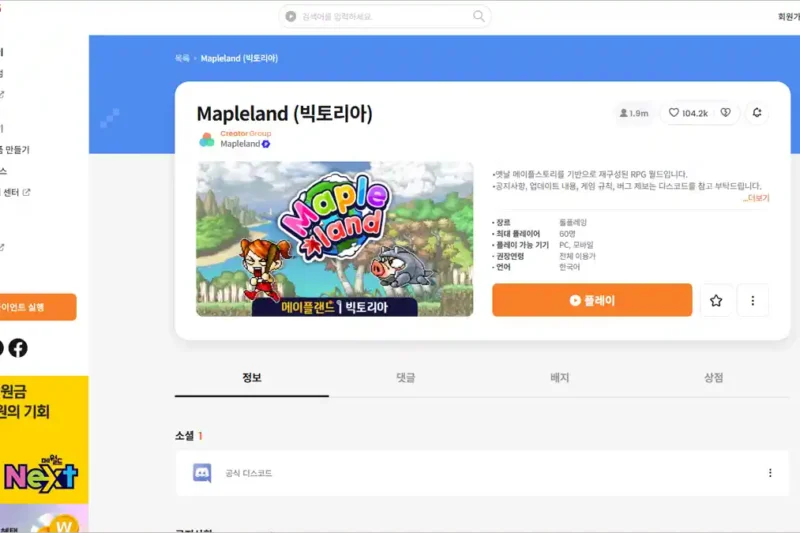Click the PC, 모바일 device value
Image resolution: width=800 pixels, height=533 pixels.
[576, 245]
